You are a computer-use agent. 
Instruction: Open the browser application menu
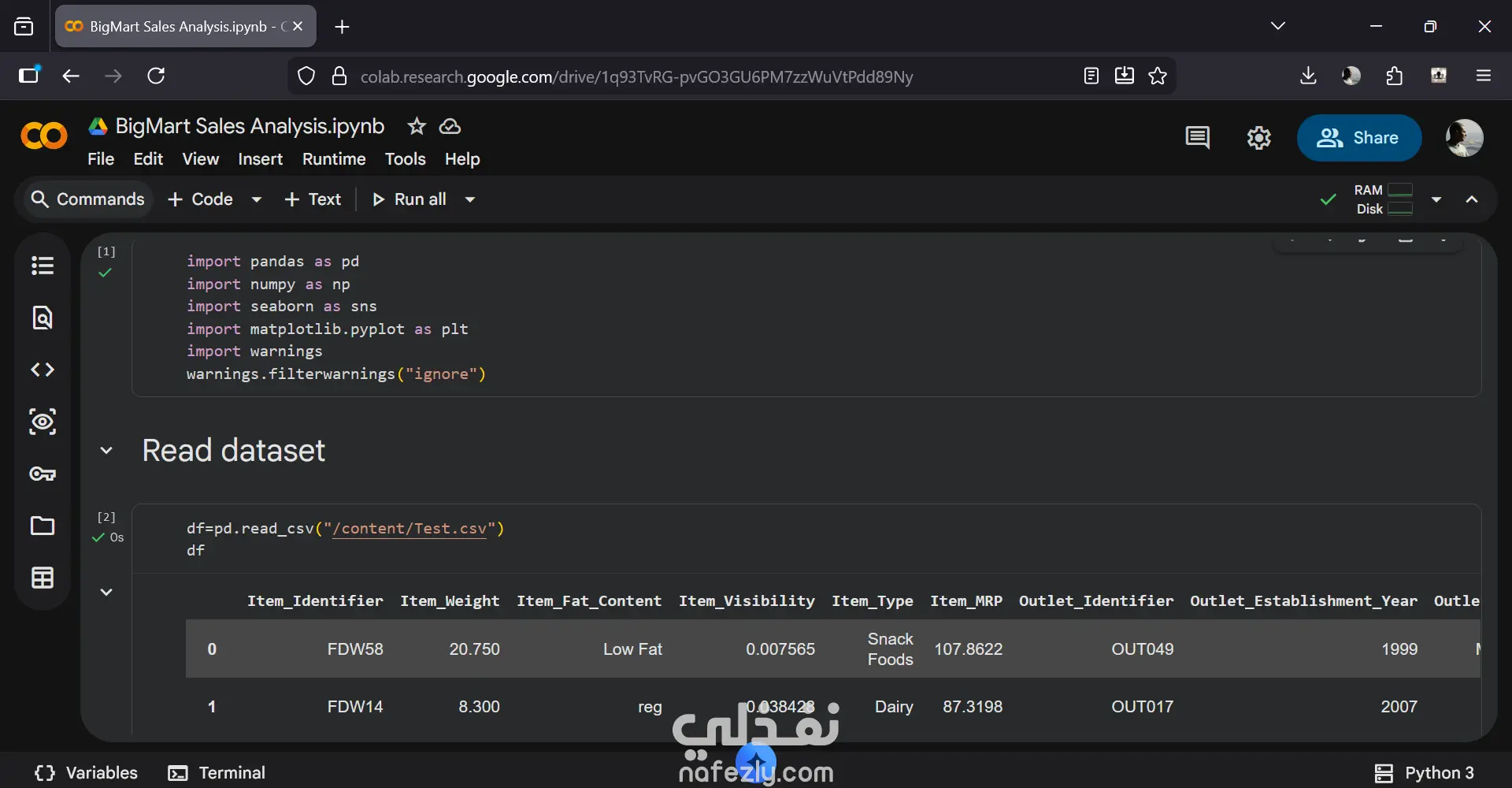(x=1484, y=76)
